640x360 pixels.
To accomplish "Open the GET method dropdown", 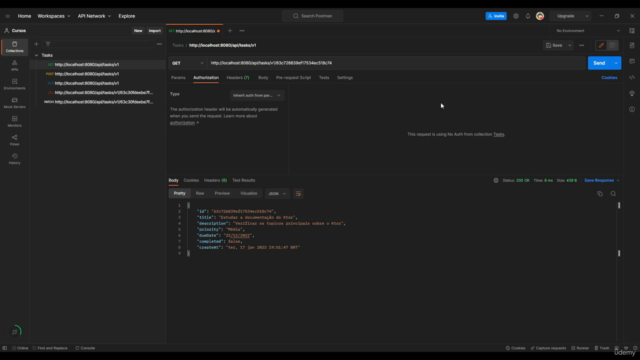I will click(x=187, y=63).
